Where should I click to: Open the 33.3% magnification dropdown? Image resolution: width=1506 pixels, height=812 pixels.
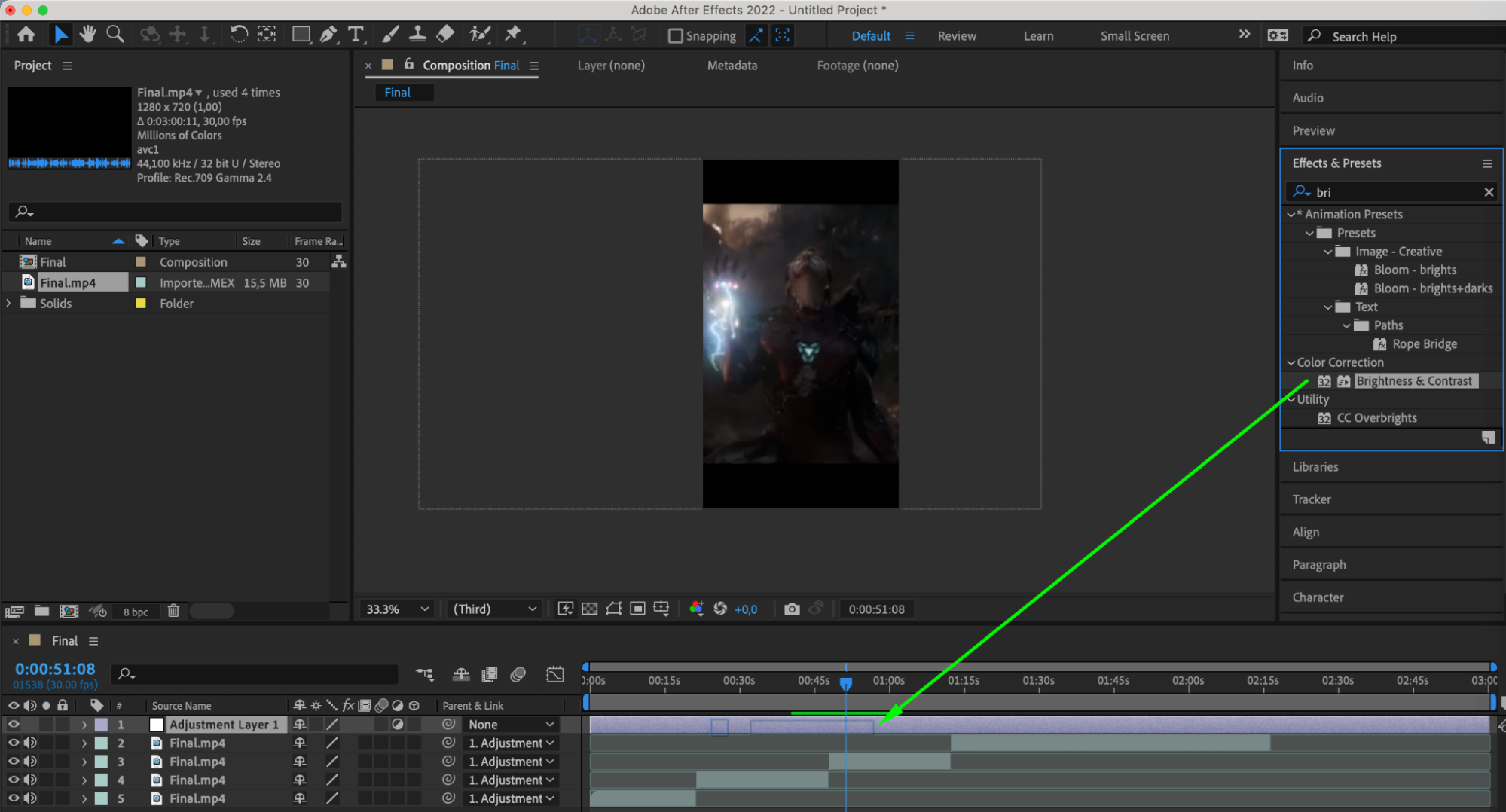pyautogui.click(x=397, y=609)
